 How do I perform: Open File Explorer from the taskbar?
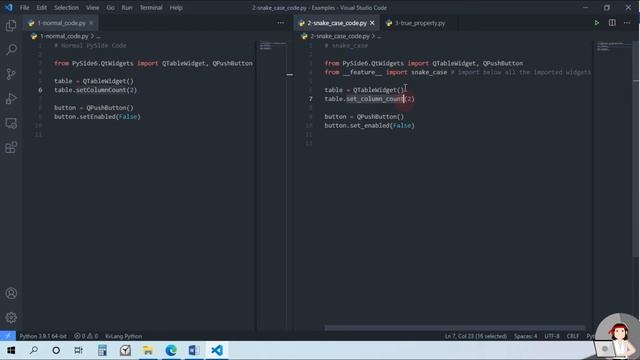coord(148,350)
